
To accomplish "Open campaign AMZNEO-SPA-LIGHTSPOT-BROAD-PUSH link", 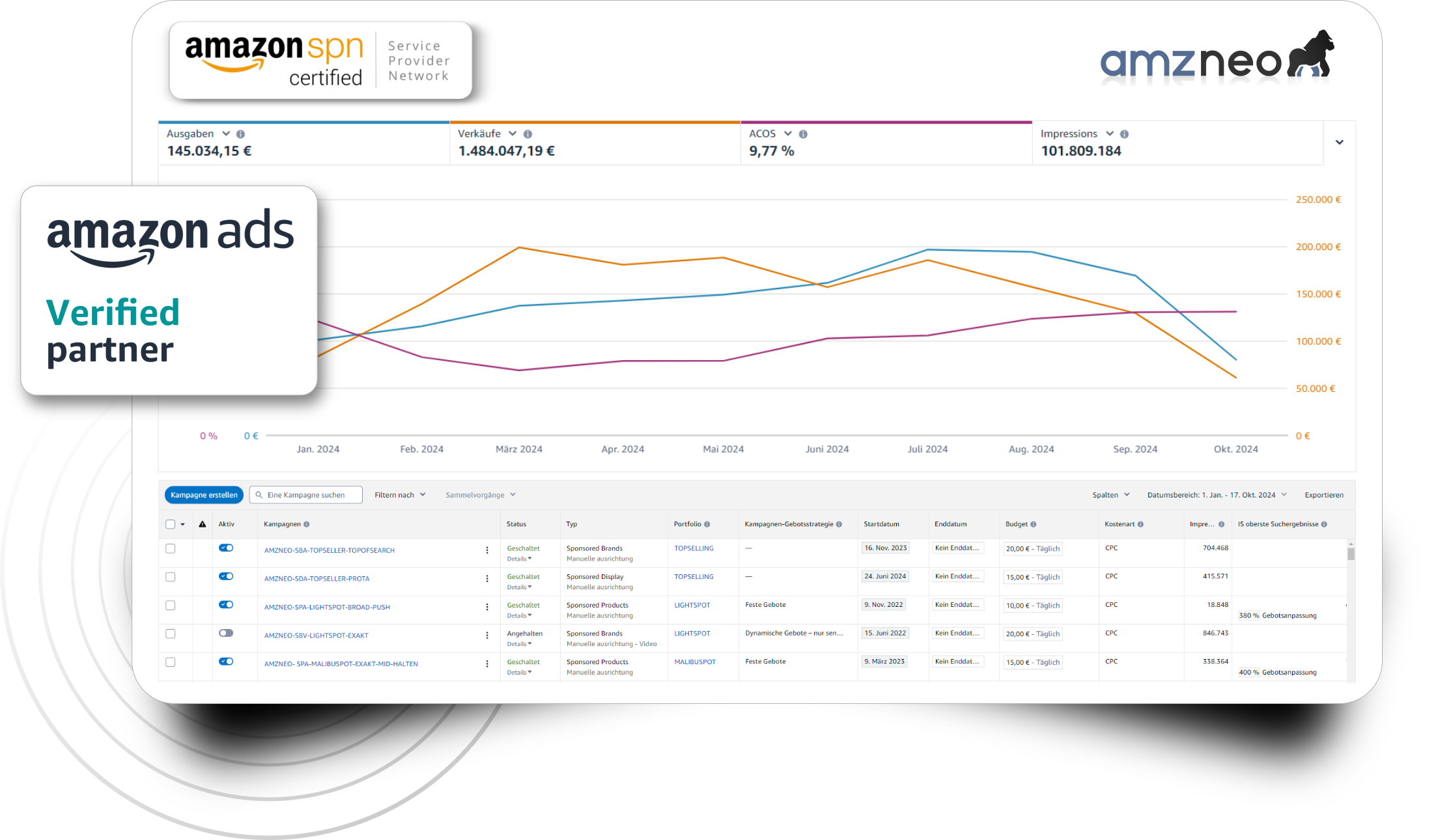I will point(327,608).
